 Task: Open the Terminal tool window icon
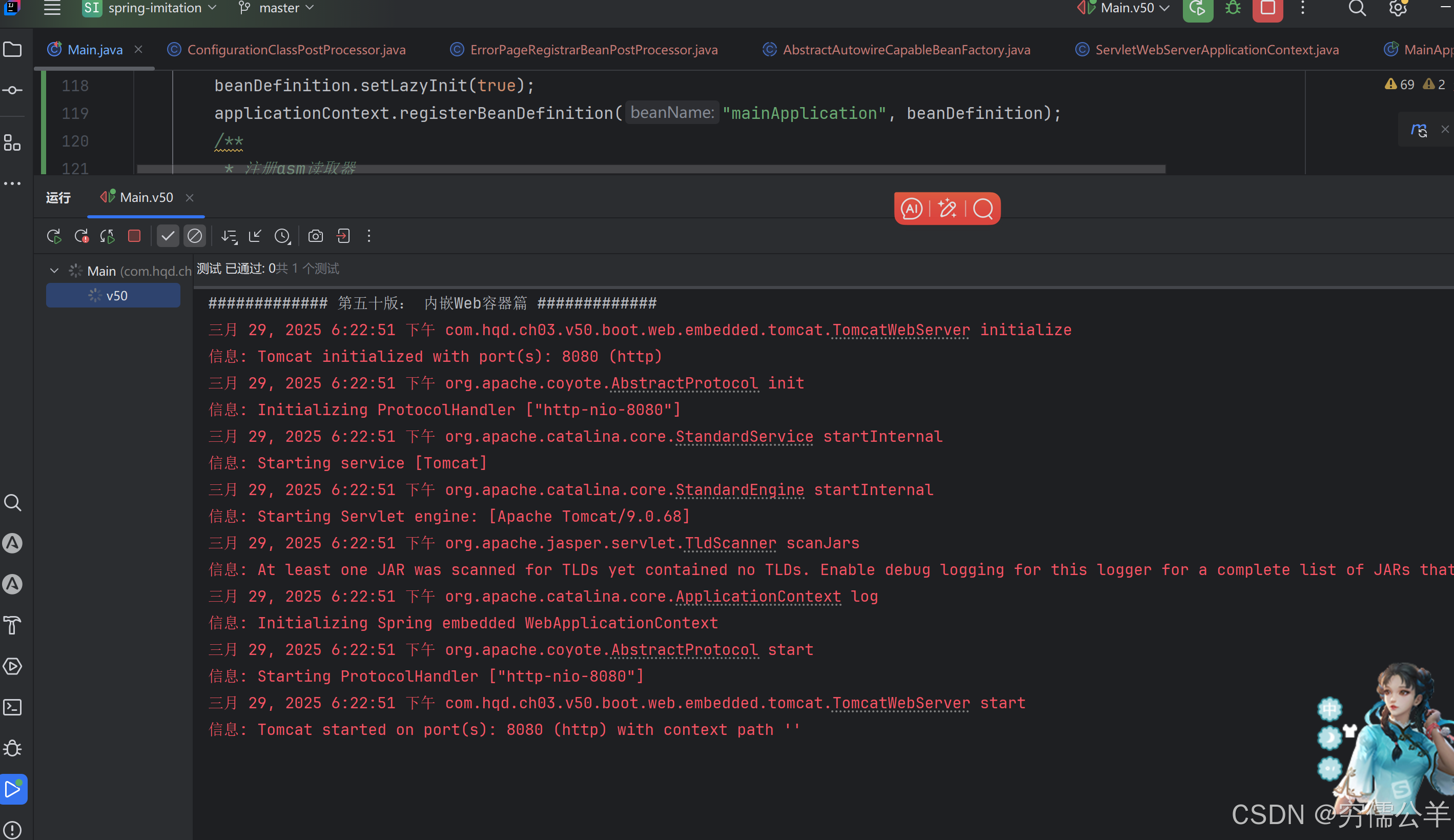click(12, 707)
